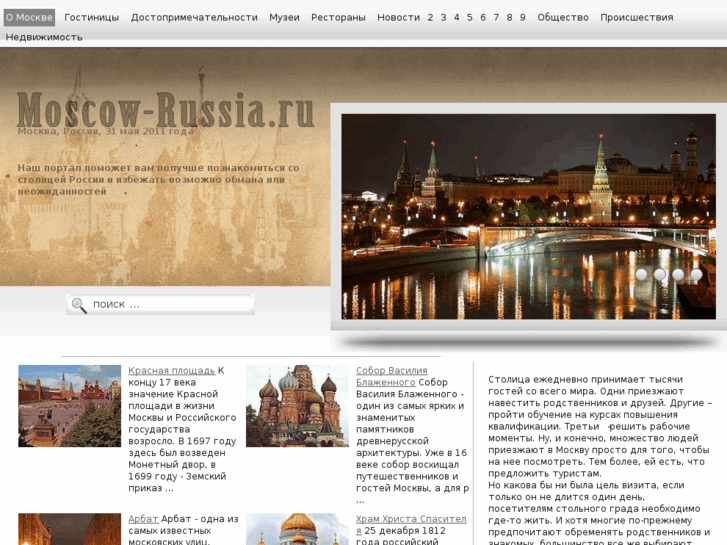Open the Недвижимость section
This screenshot has width=727, height=545.
[x=44, y=37]
